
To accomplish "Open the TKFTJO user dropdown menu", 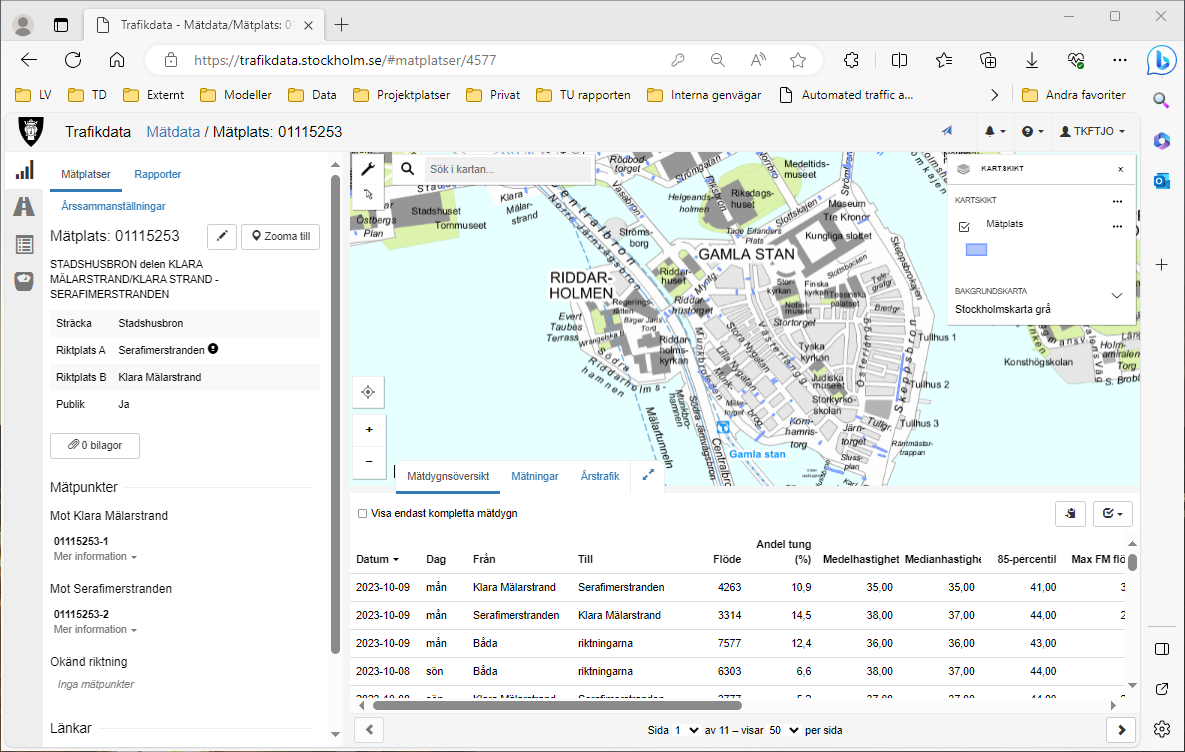I will [1092, 131].
